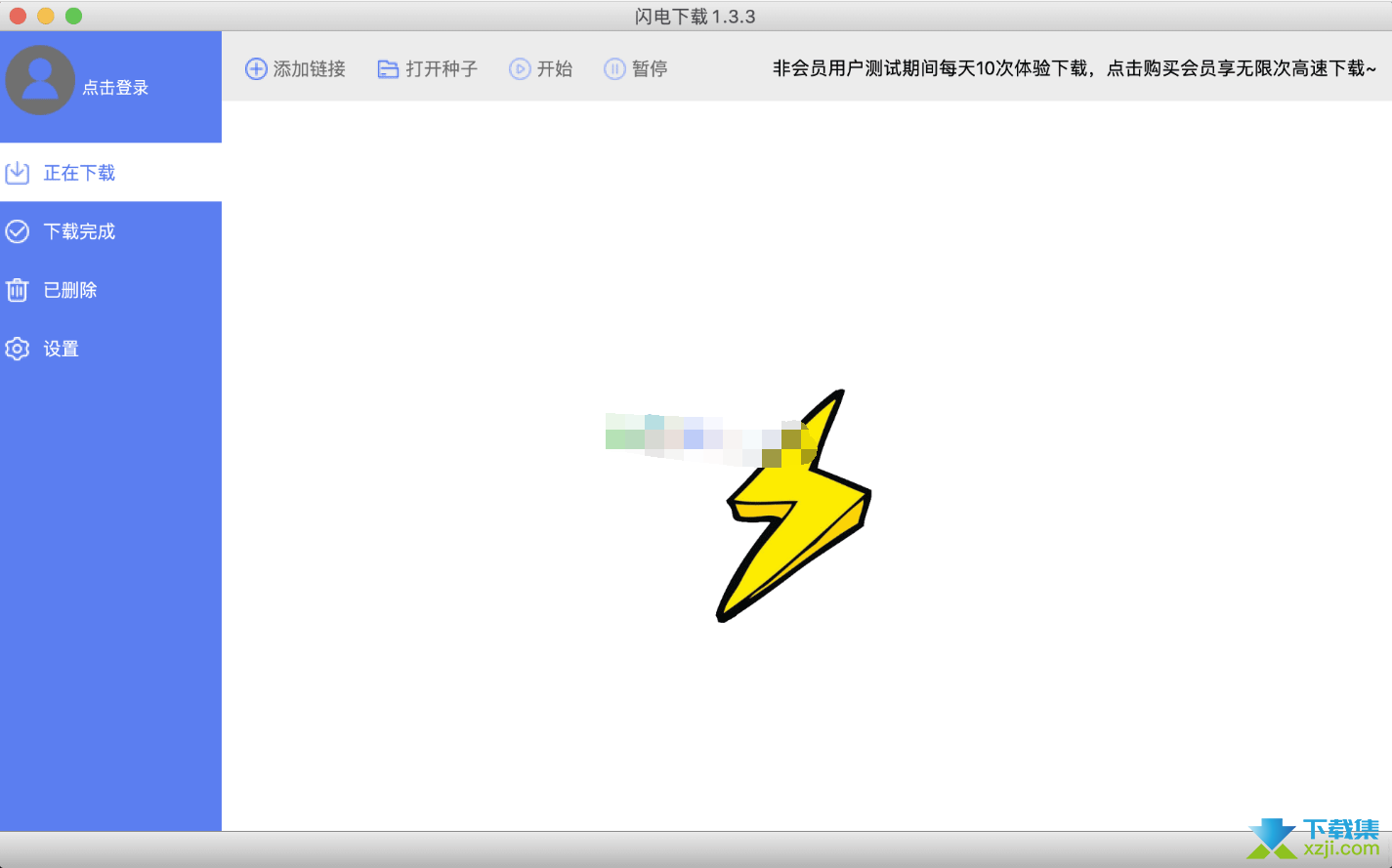
Task: Open the 设置 settings page
Action: (61, 349)
